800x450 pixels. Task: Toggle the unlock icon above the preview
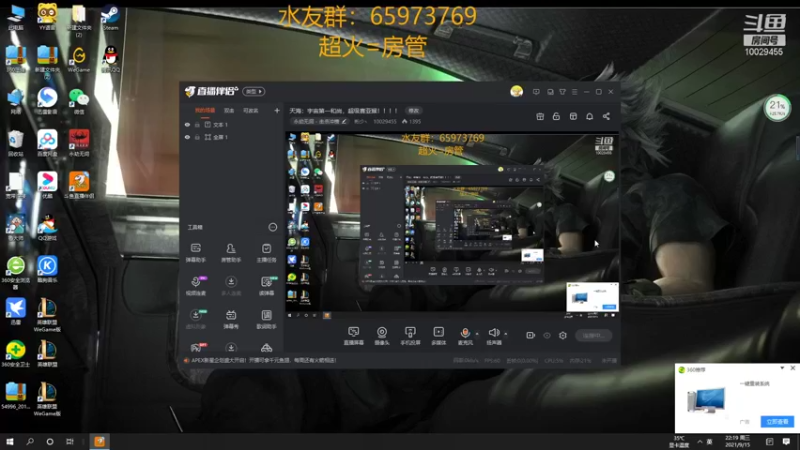coord(556,116)
